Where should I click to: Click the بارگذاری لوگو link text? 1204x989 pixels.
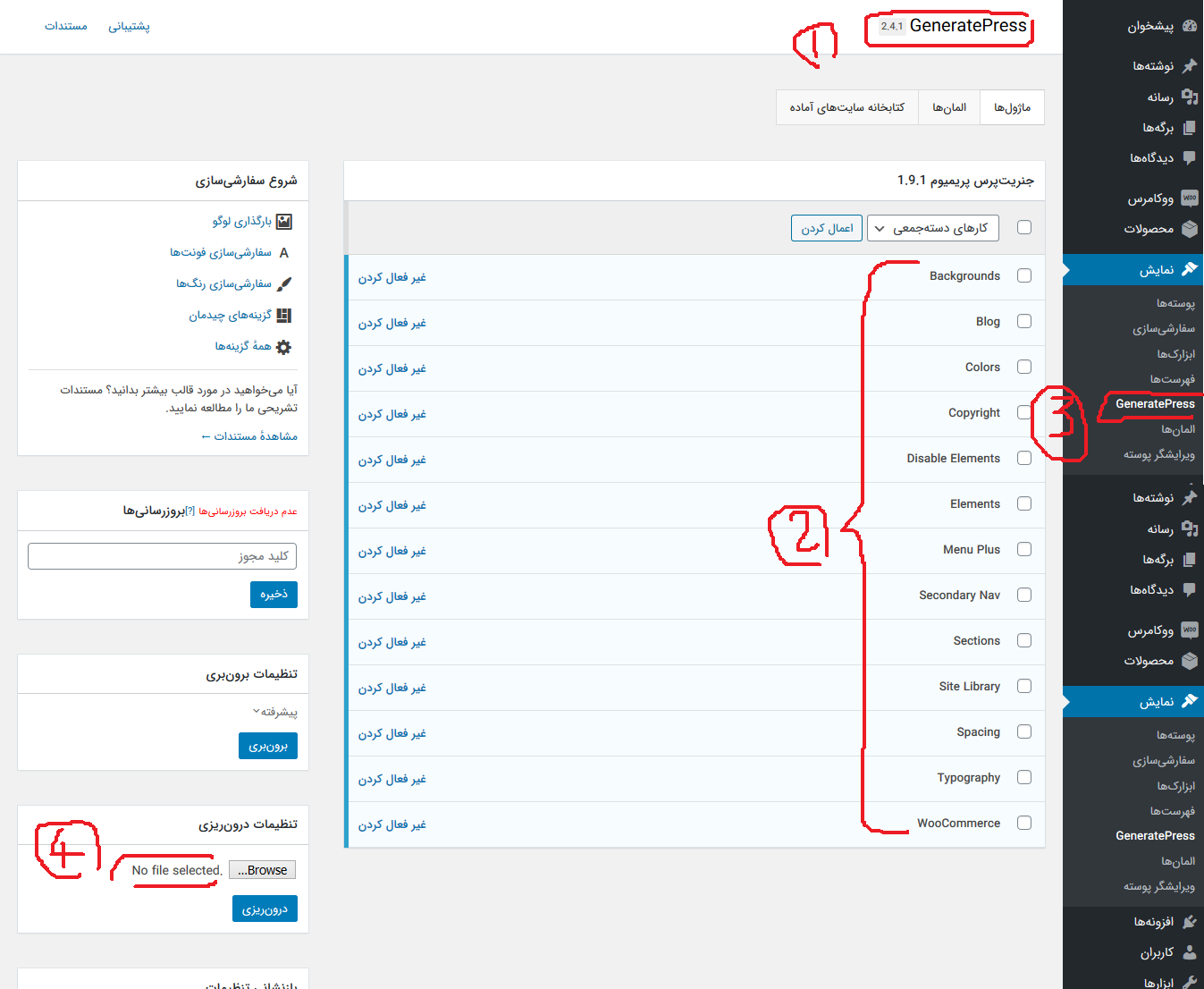click(242, 221)
